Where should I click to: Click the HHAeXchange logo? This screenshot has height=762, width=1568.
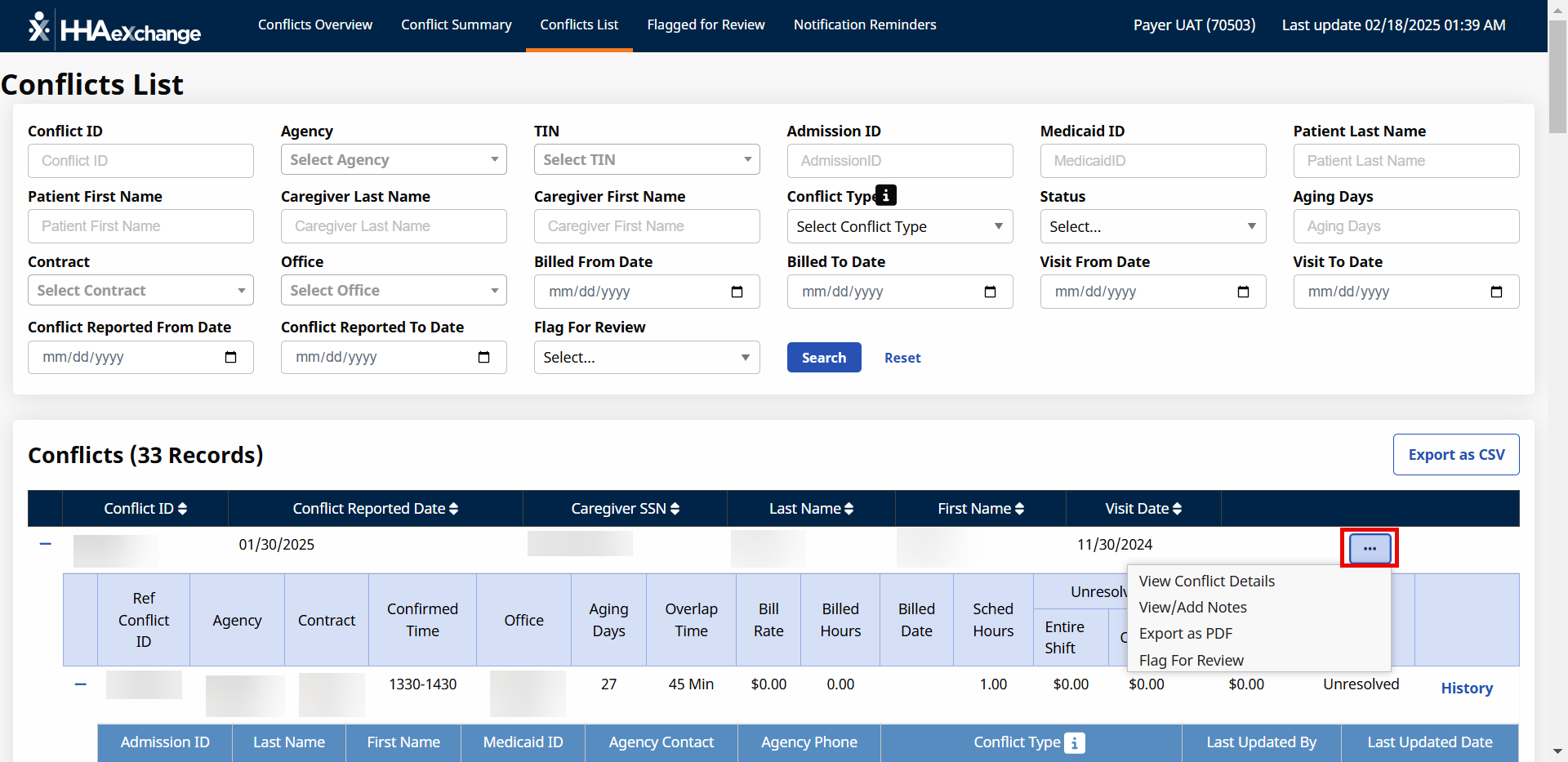[x=114, y=27]
